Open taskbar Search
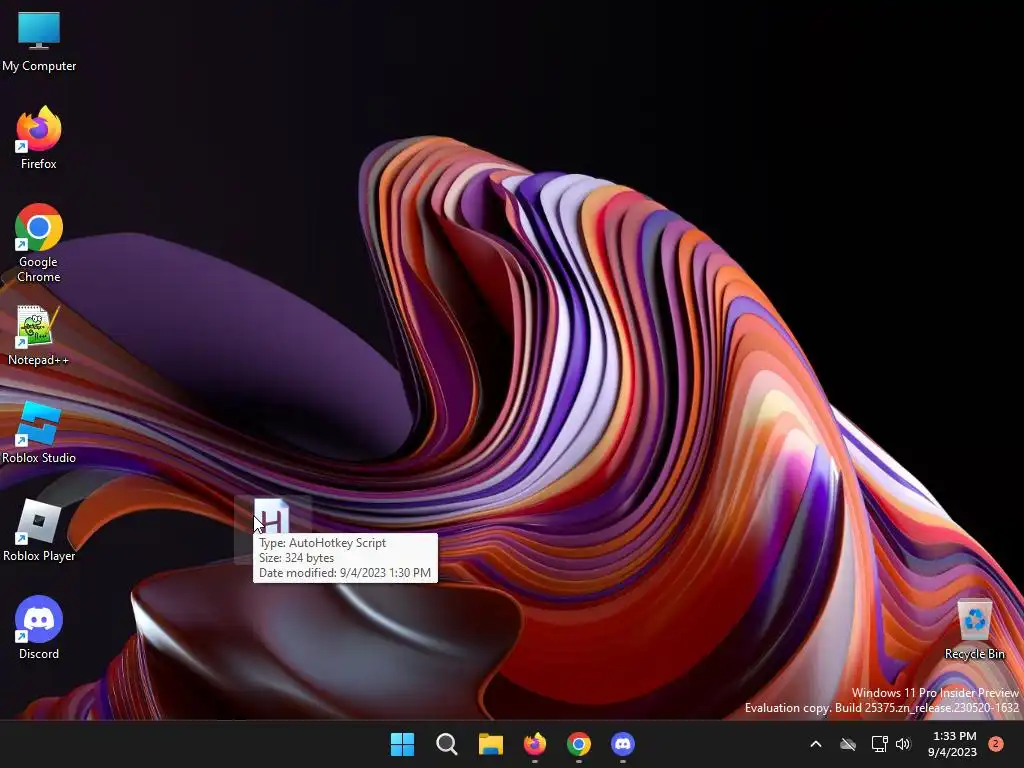Screen dimensions: 1024x768 pos(447,744)
